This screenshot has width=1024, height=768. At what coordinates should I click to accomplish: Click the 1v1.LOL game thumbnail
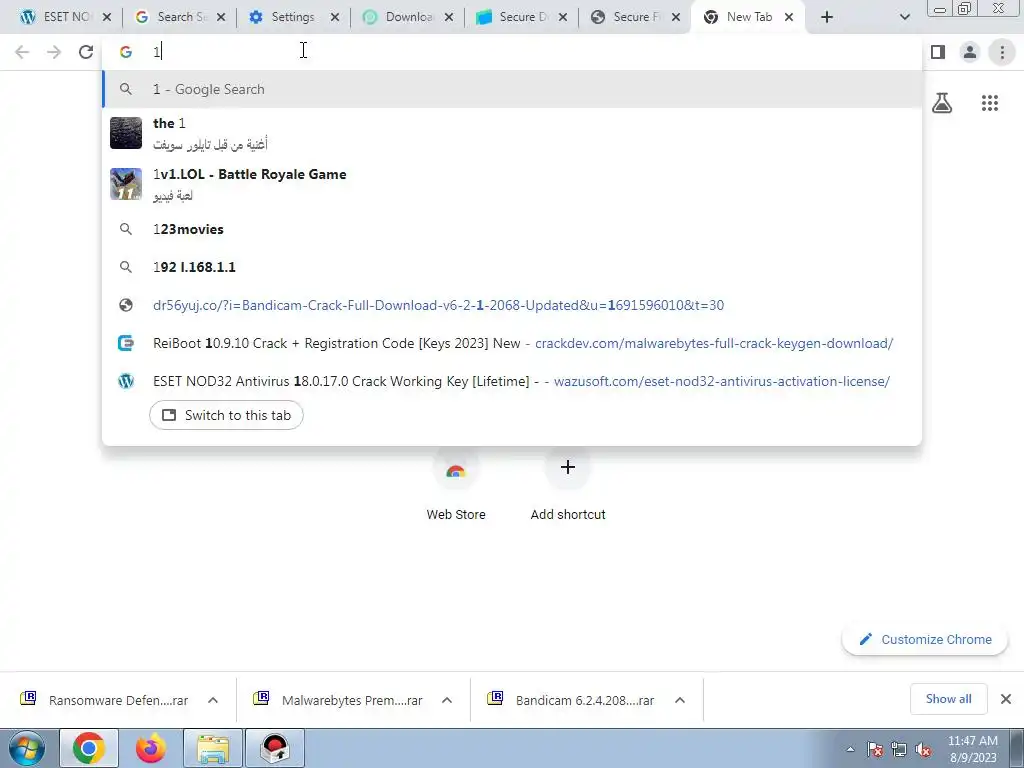pos(126,184)
